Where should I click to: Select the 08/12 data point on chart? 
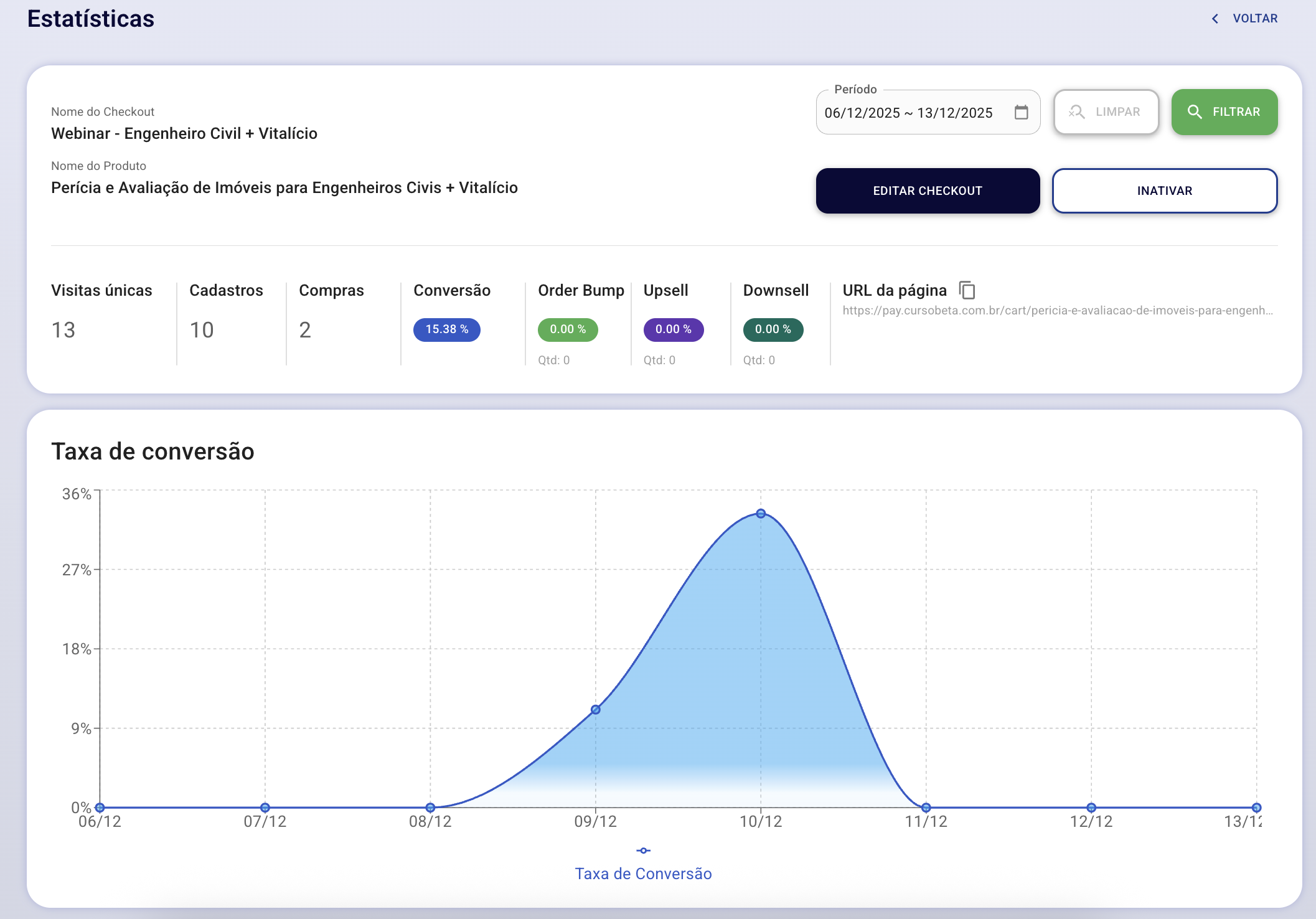(x=430, y=808)
